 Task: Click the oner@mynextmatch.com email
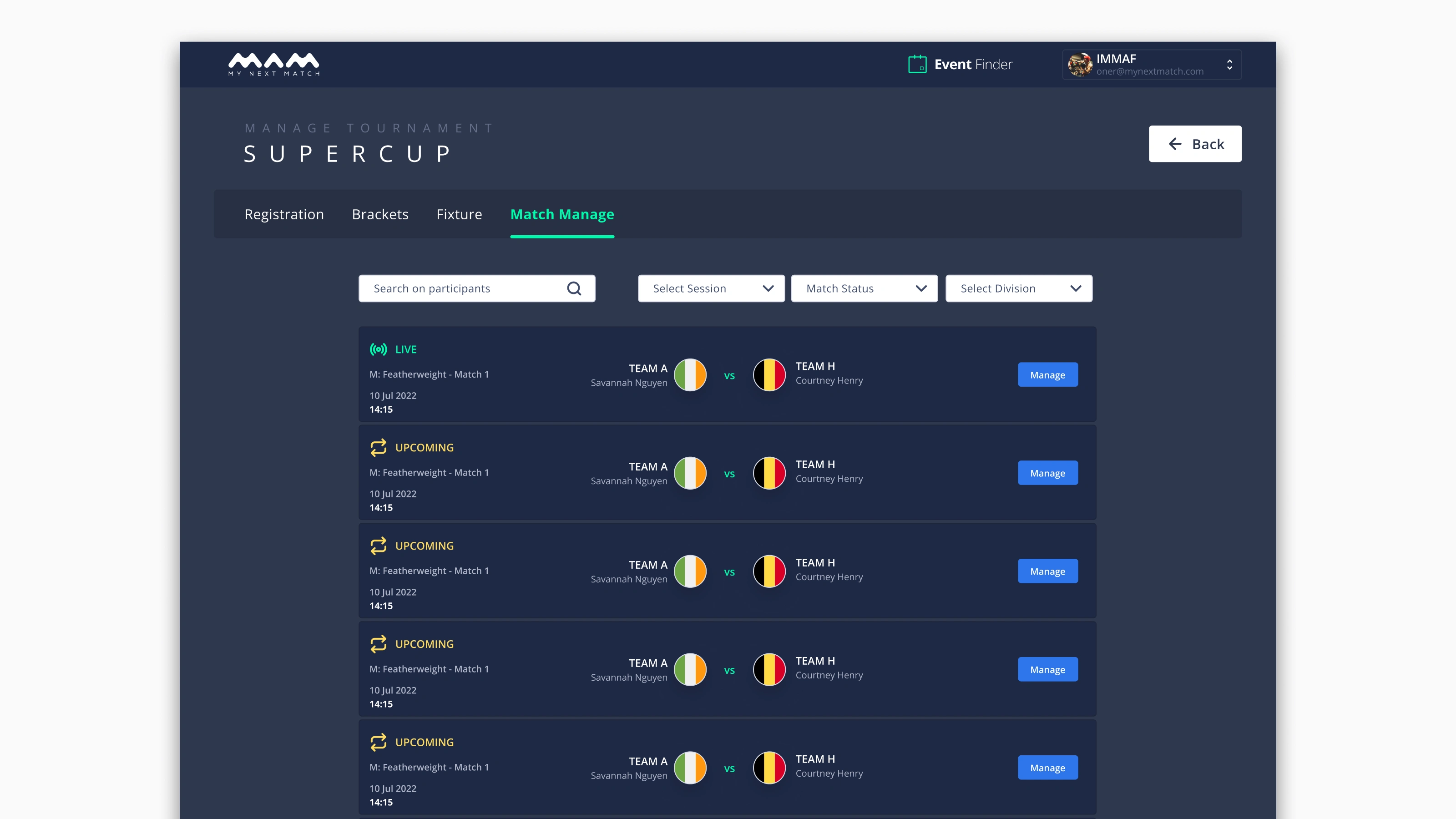click(x=1150, y=71)
